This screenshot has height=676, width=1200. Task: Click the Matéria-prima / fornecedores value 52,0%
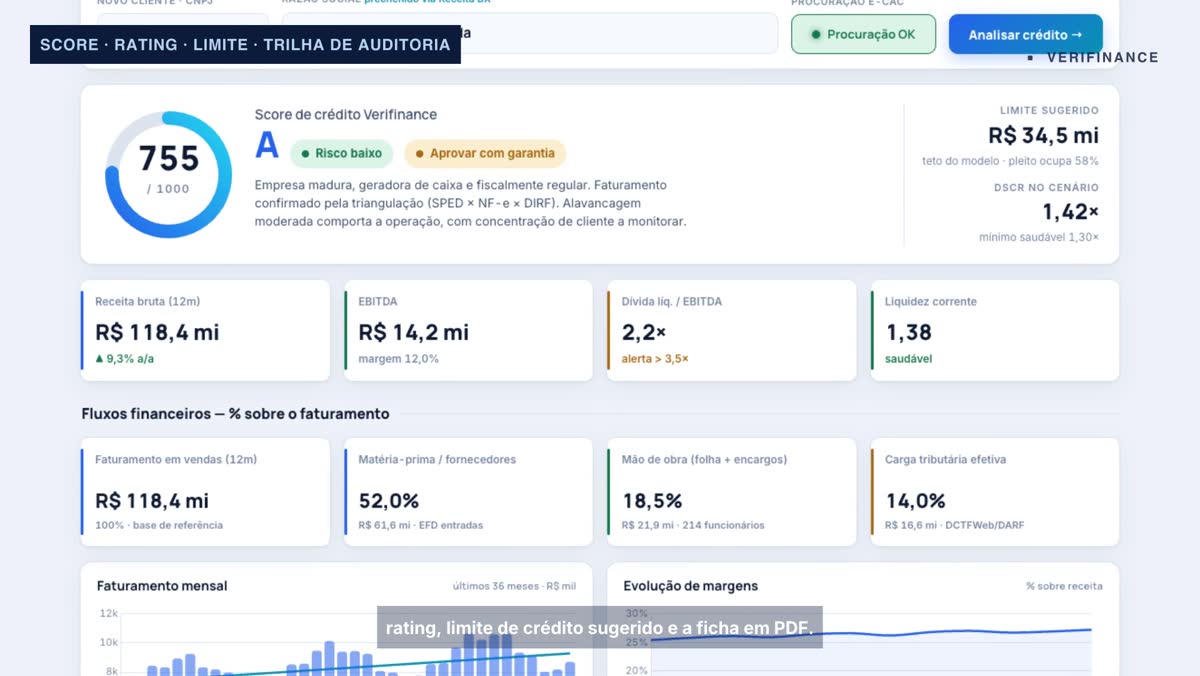(388, 500)
